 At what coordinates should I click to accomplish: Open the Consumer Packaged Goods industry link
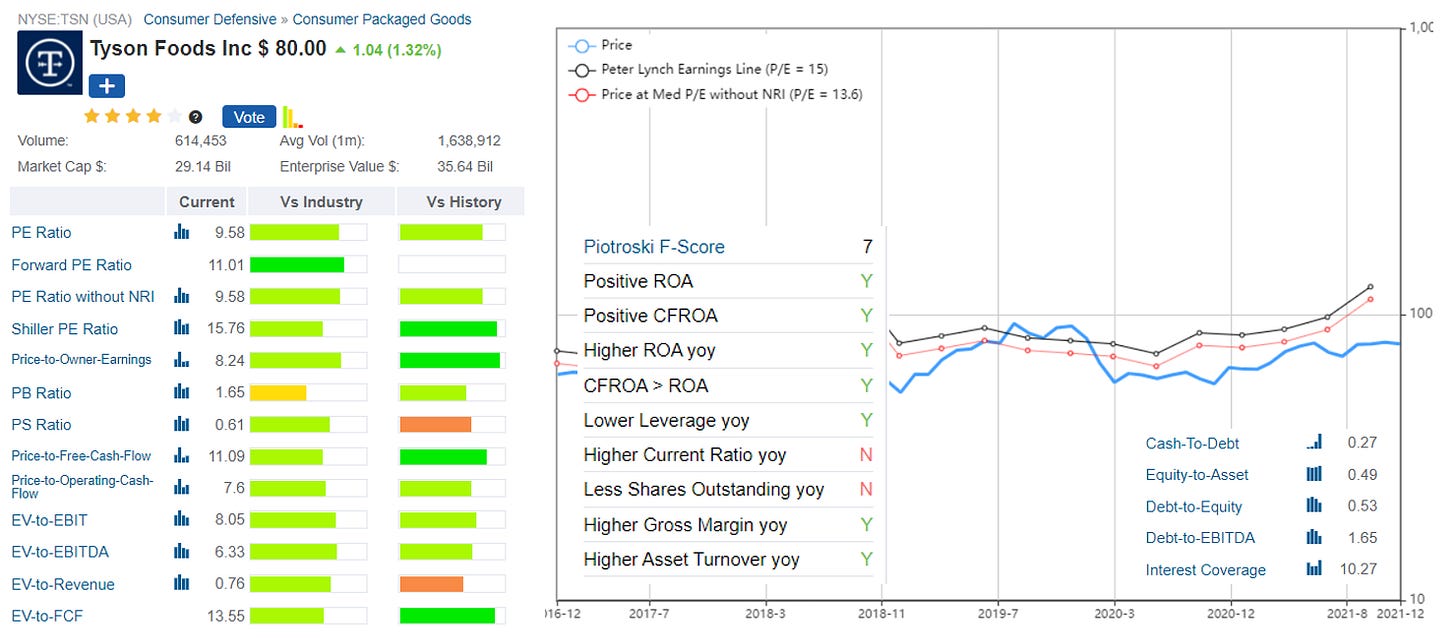click(382, 19)
